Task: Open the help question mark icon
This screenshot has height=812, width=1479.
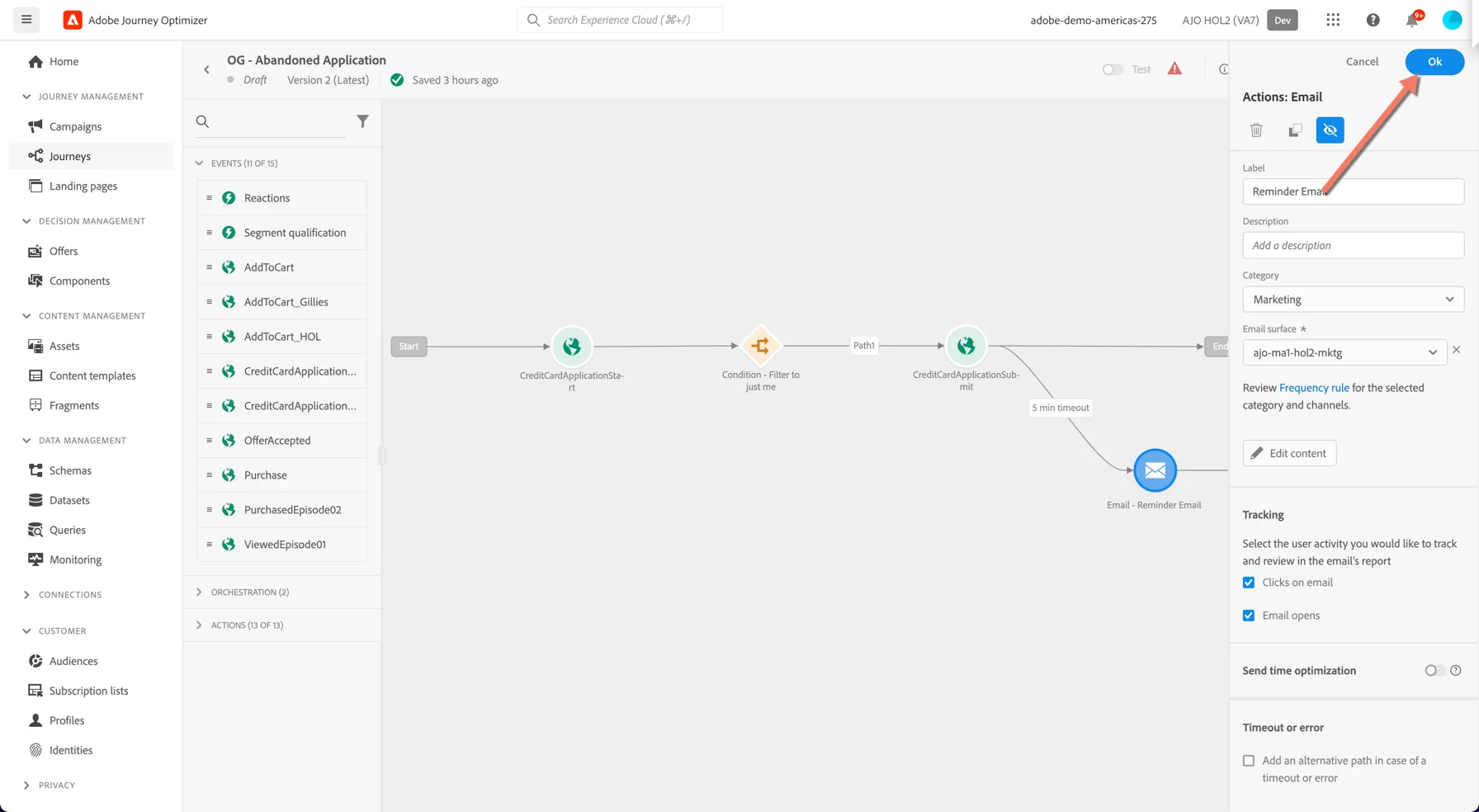Action: click(1373, 20)
